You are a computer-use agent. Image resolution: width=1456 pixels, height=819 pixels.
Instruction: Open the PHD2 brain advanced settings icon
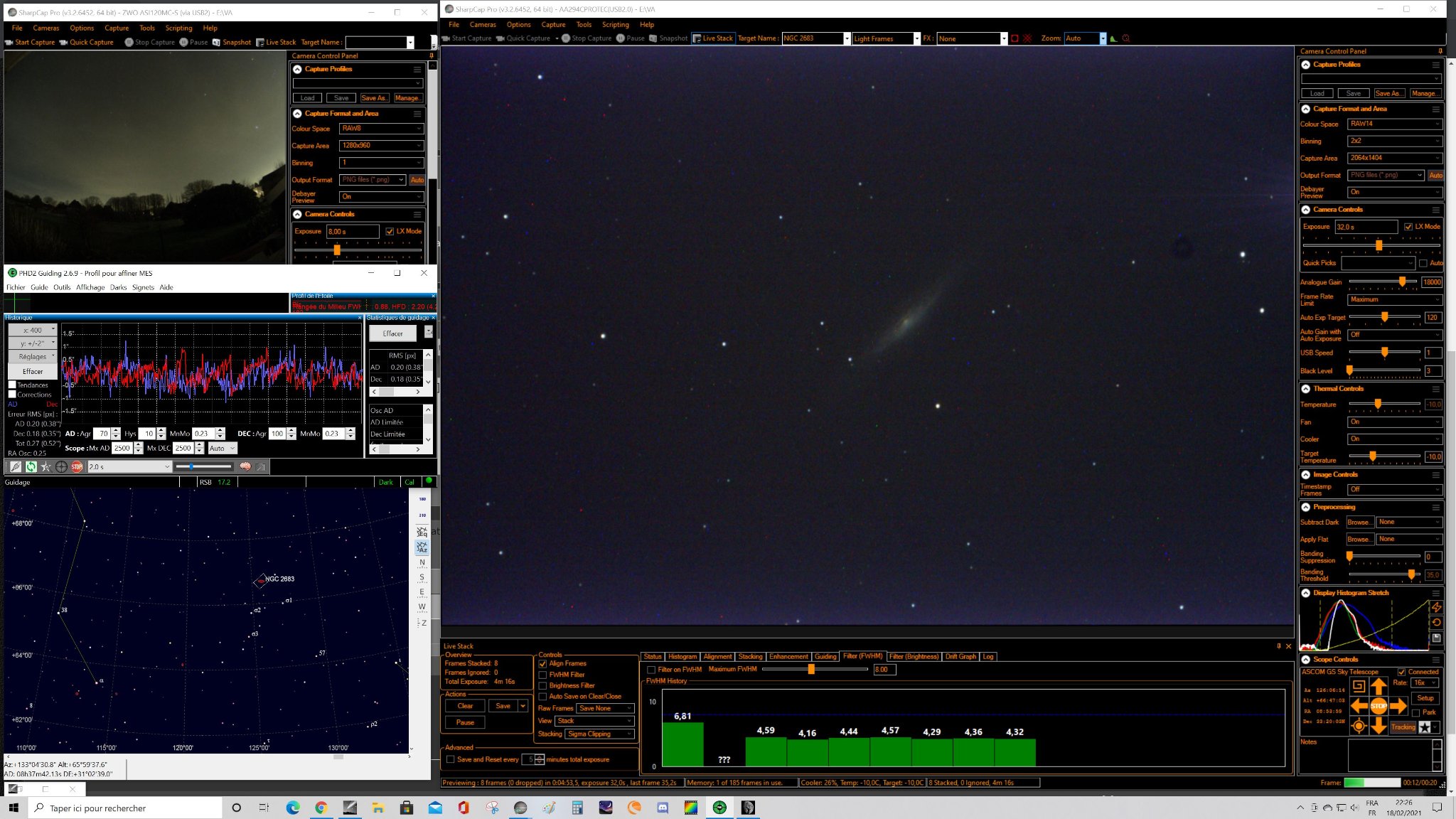click(x=245, y=467)
